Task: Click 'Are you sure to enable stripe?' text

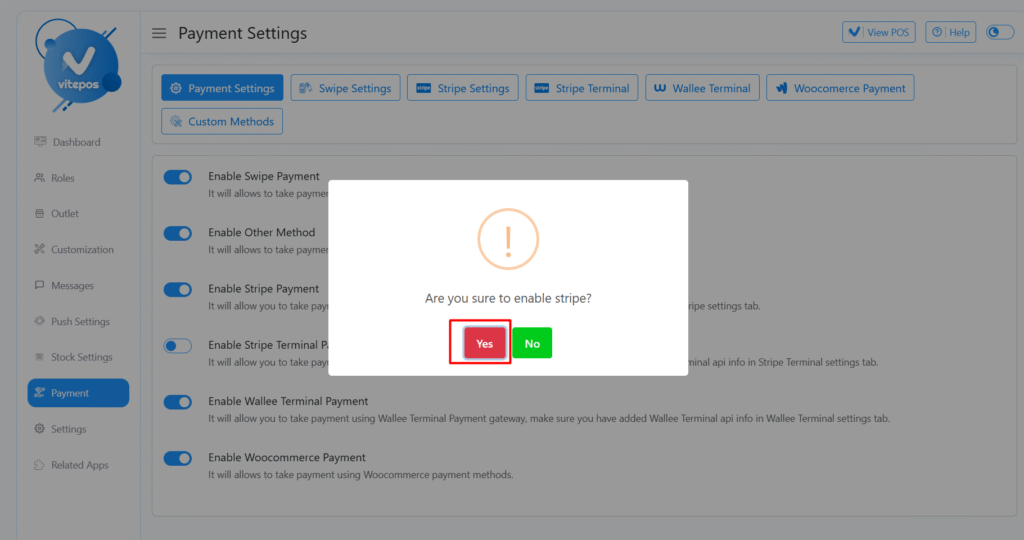Action: click(x=508, y=298)
